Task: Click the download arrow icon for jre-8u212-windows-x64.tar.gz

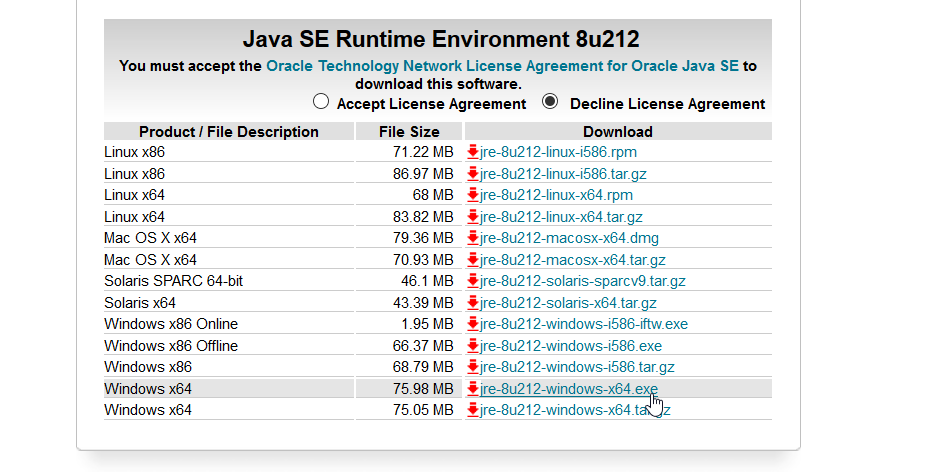Action: coord(472,410)
